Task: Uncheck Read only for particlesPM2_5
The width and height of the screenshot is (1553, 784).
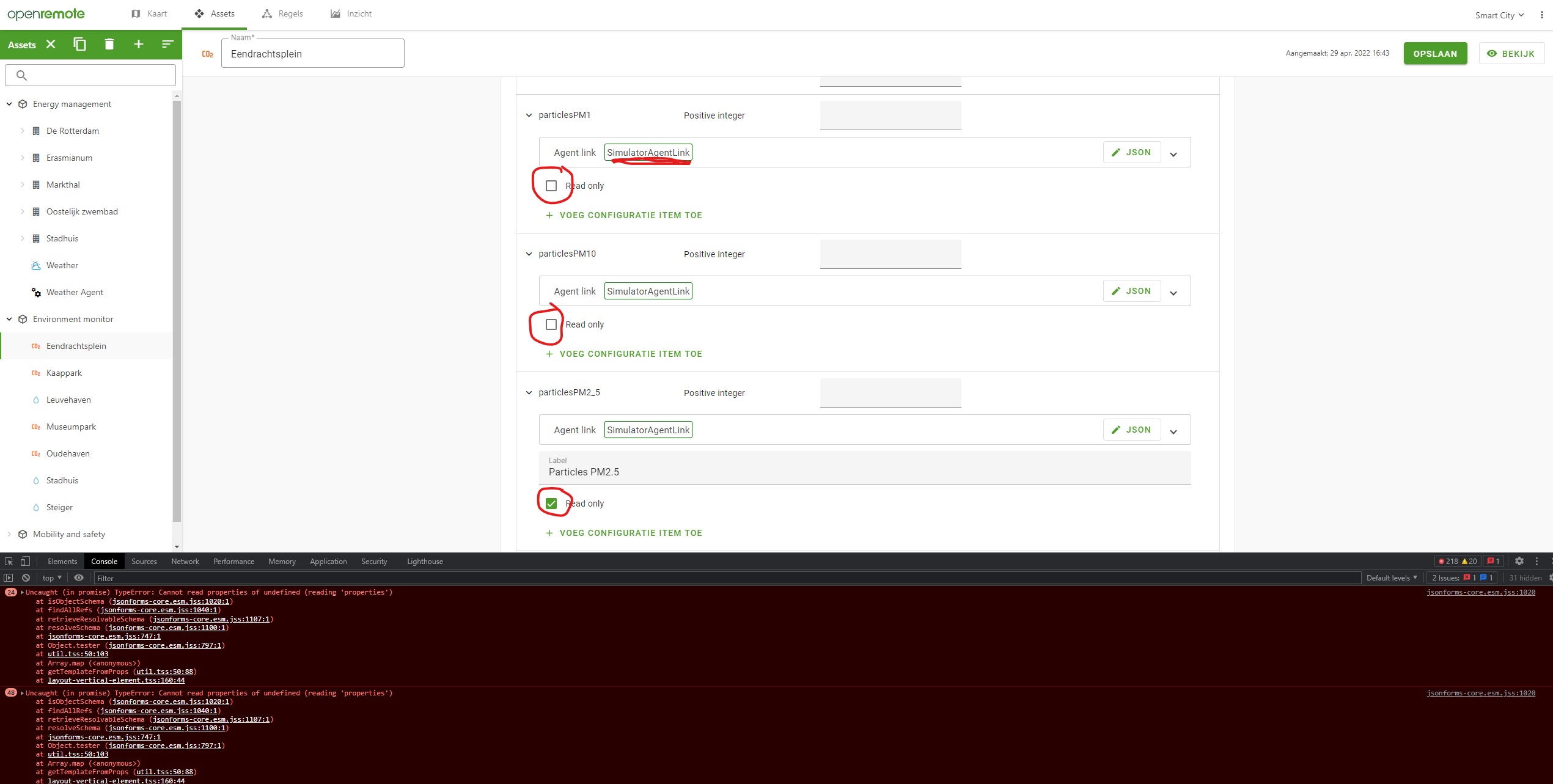Action: coord(551,504)
